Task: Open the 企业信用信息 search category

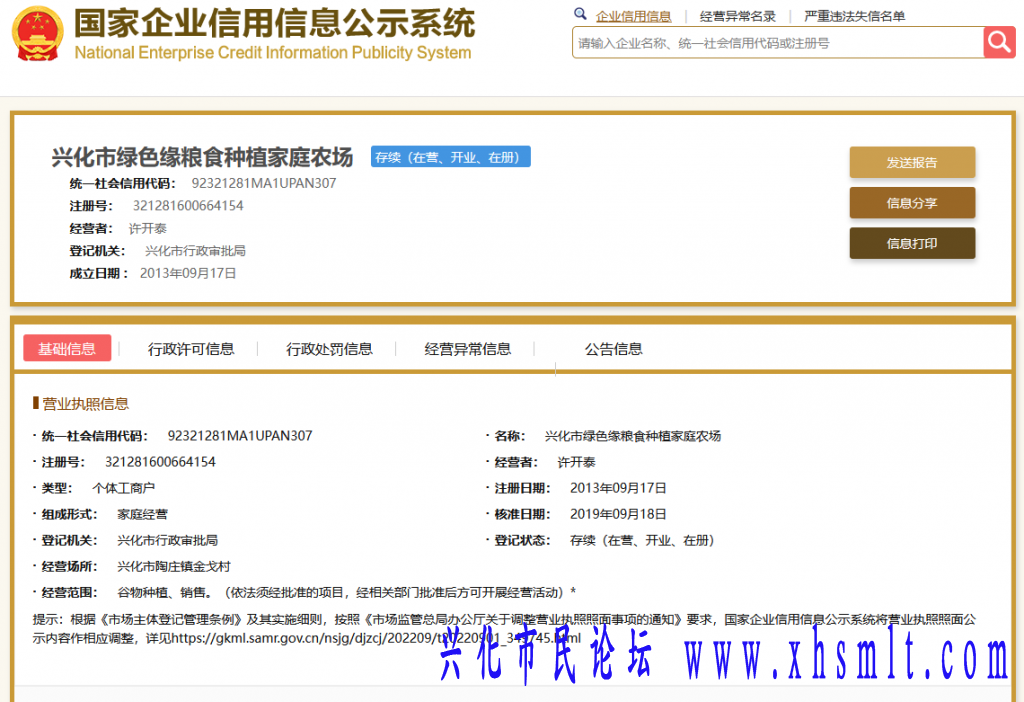Action: click(633, 16)
